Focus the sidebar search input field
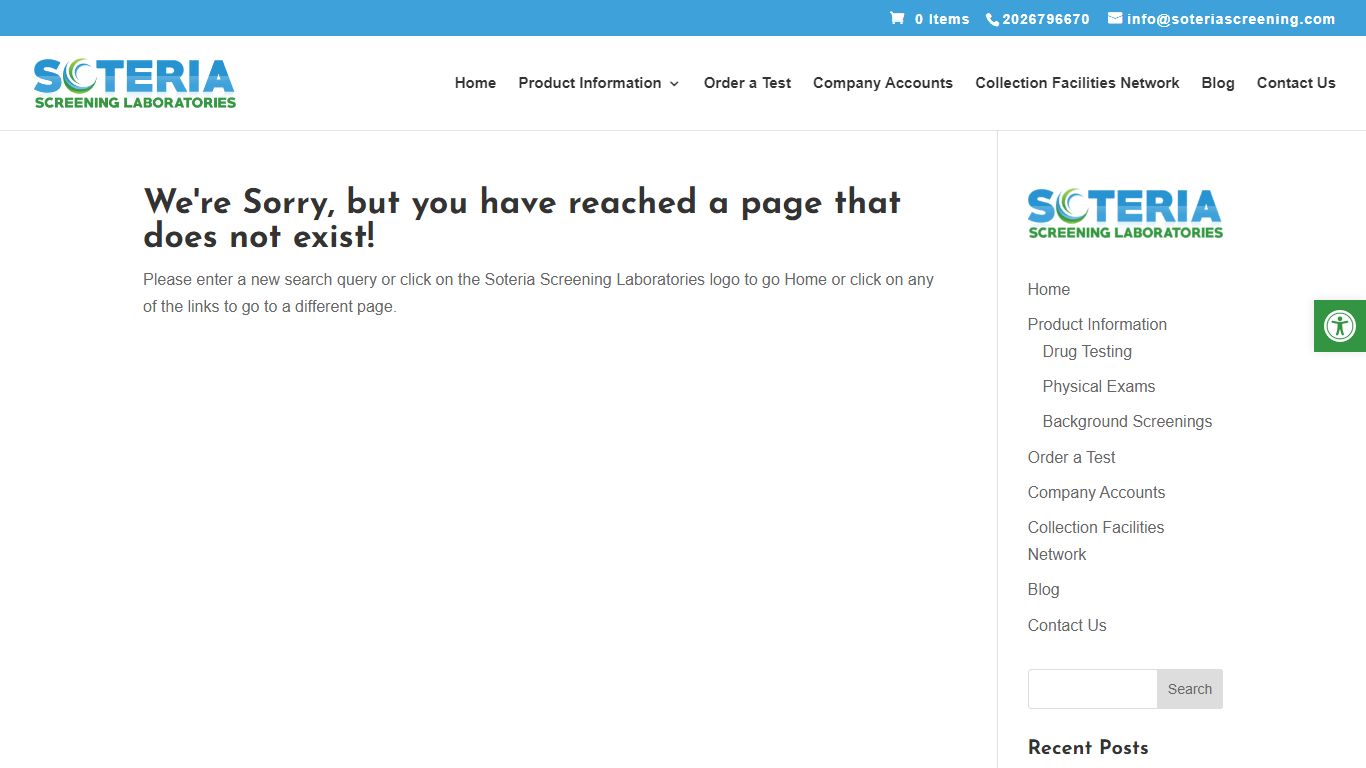The image size is (1366, 768). [1093, 689]
